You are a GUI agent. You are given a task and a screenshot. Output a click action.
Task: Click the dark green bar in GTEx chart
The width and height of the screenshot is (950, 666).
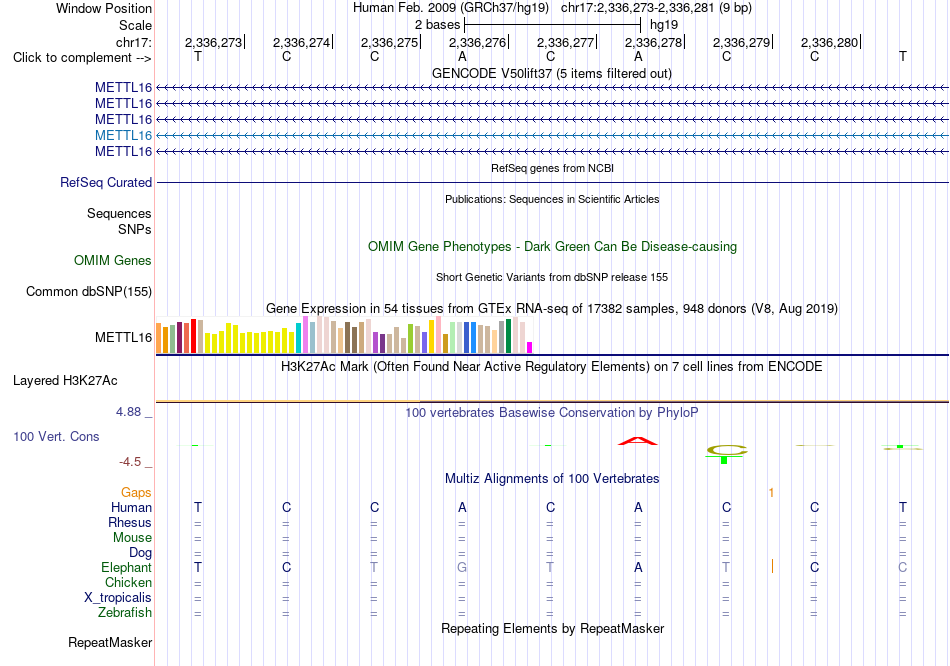tap(508, 336)
